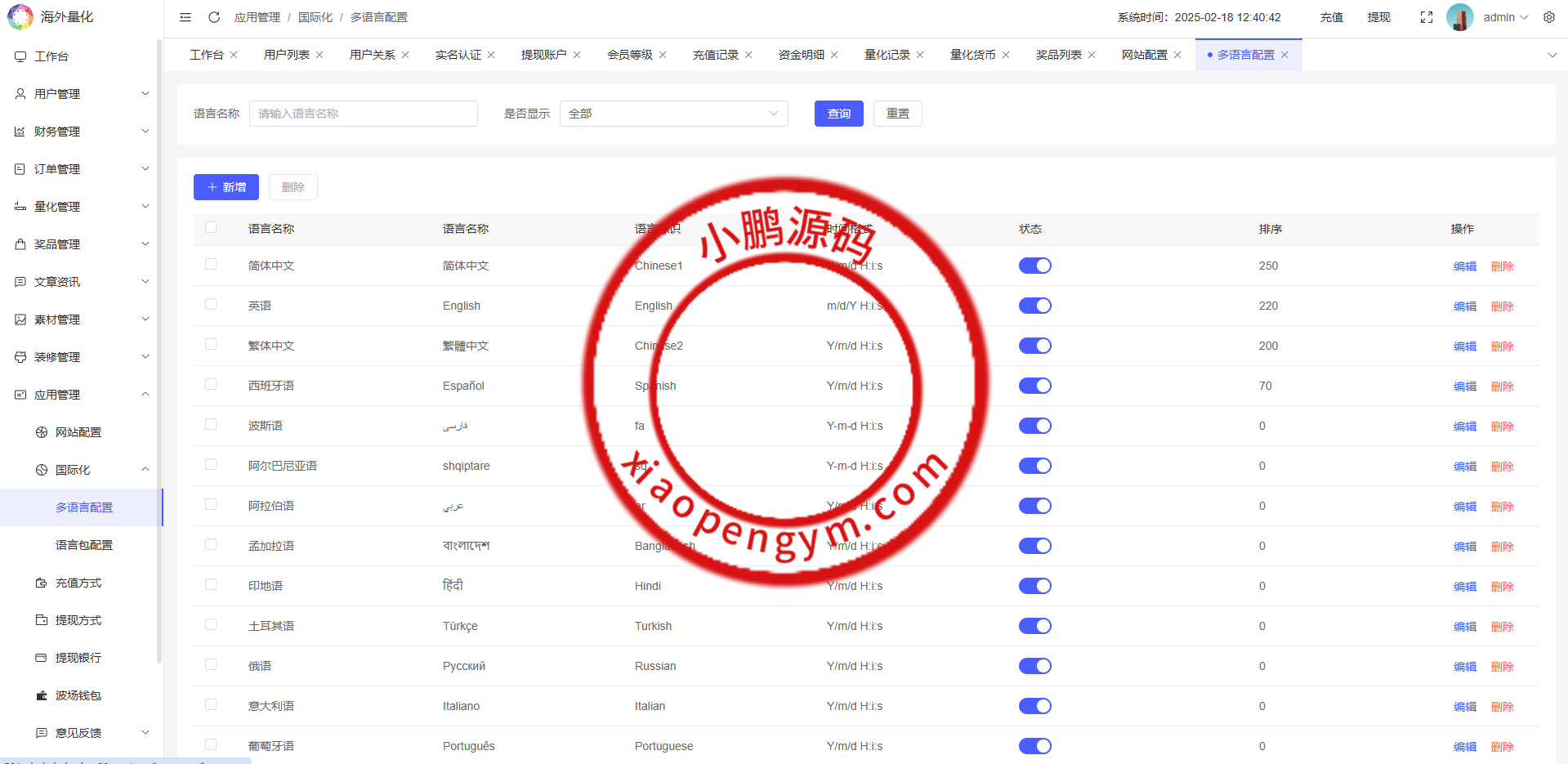Focus the 语言名称 search input field

[x=363, y=114]
